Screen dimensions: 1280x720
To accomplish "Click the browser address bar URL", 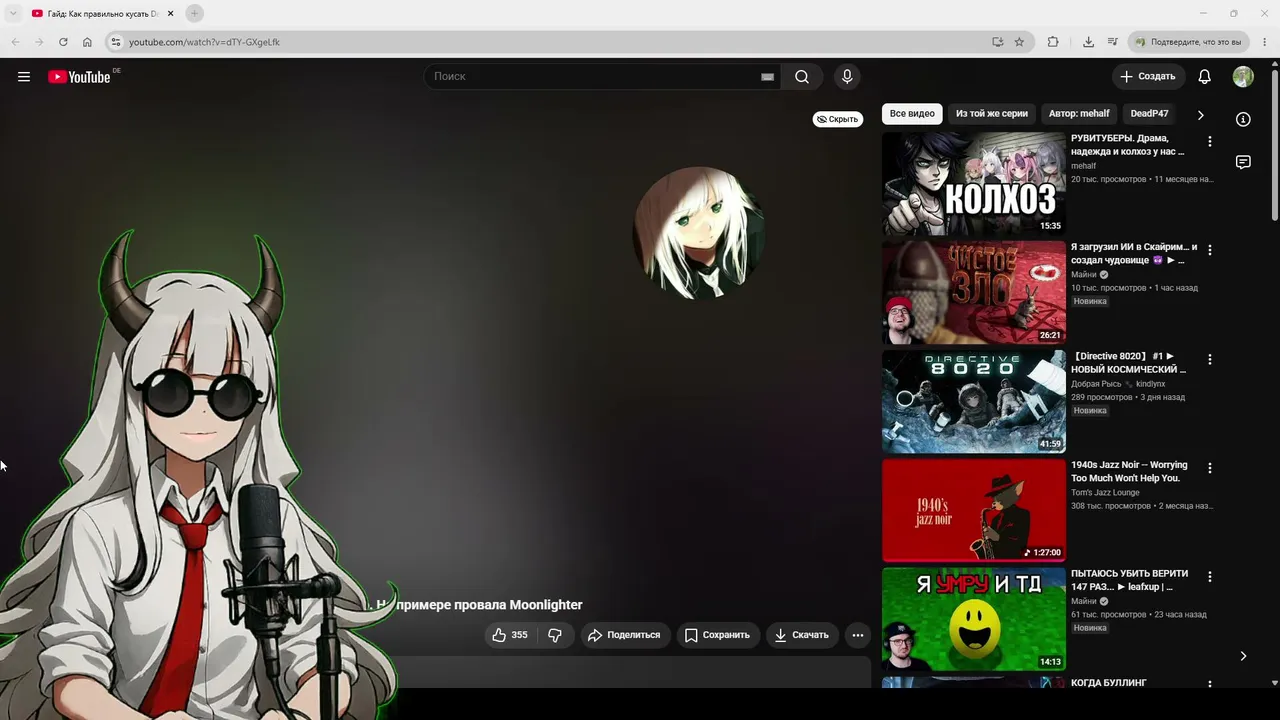I will point(204,42).
